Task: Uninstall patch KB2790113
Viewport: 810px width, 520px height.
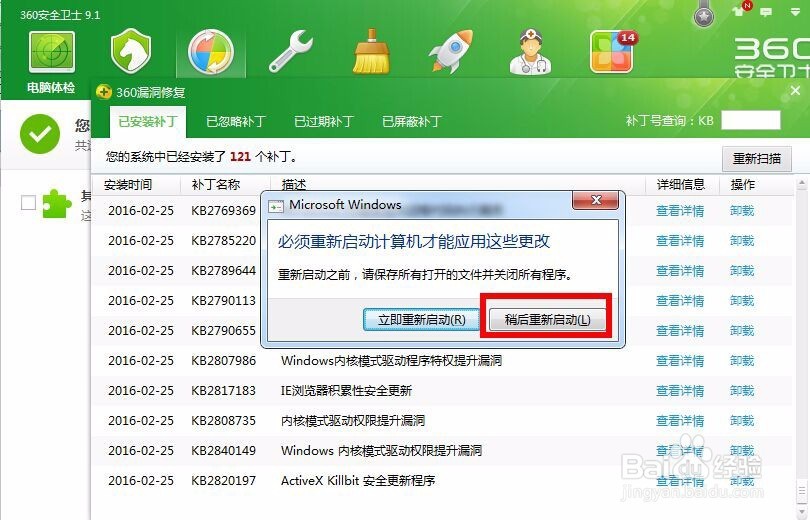Action: click(x=742, y=301)
